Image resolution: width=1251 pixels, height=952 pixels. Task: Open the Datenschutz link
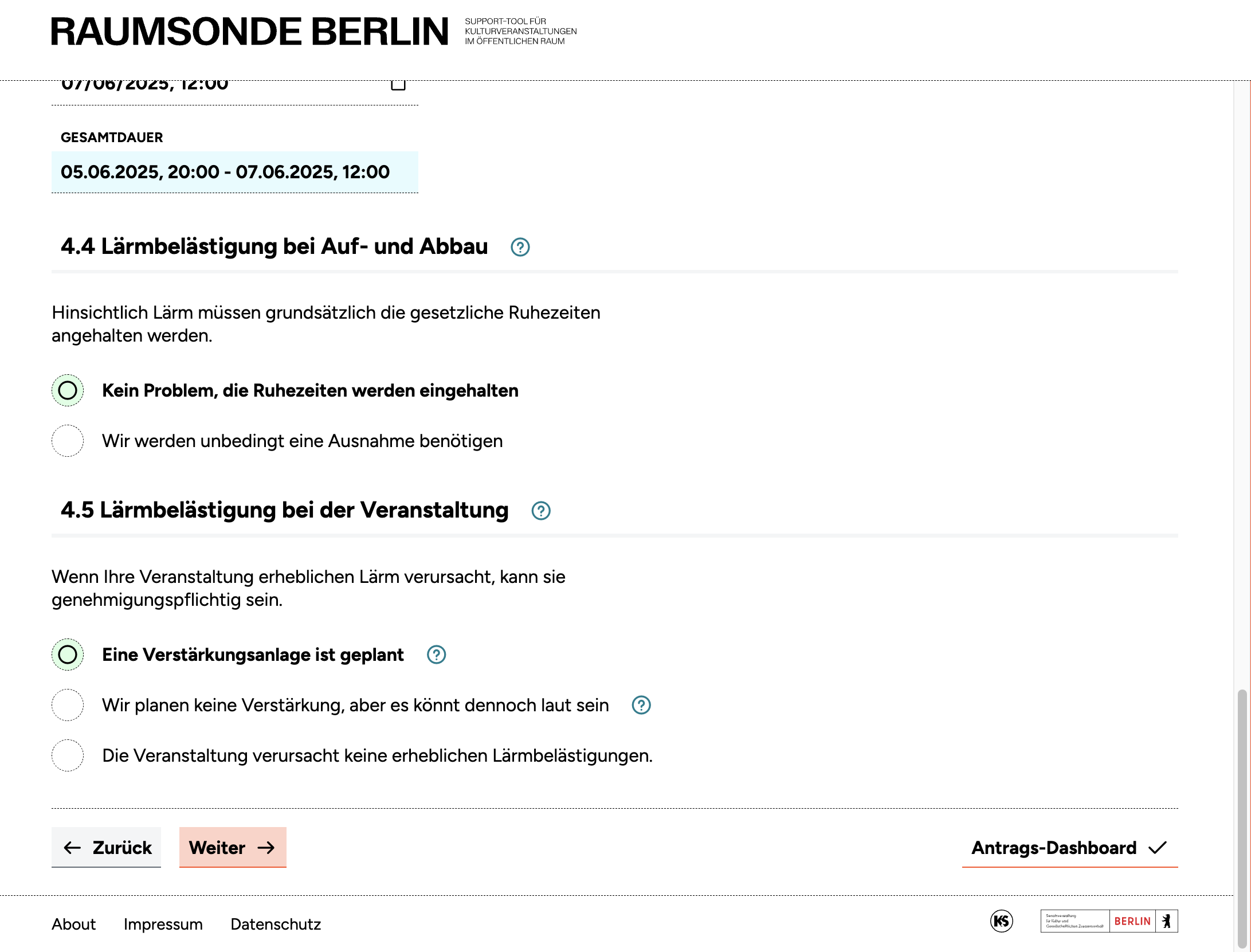click(x=276, y=924)
